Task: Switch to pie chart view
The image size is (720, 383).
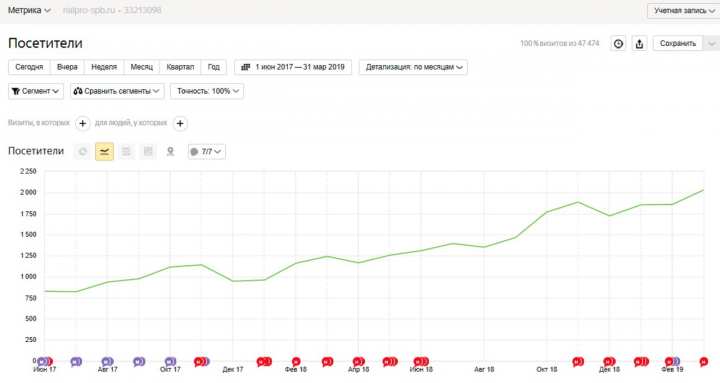Action: [83, 152]
